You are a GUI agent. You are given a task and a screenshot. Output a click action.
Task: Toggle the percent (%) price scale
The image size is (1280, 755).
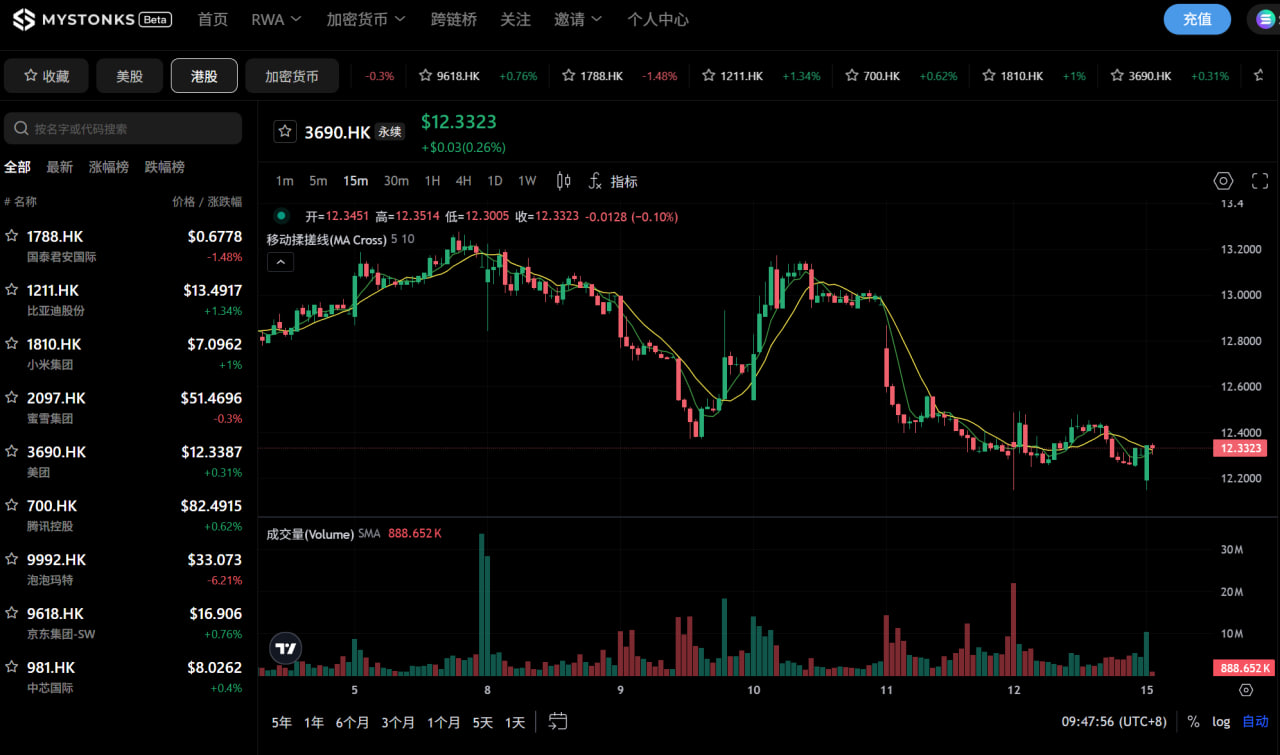pos(1193,721)
